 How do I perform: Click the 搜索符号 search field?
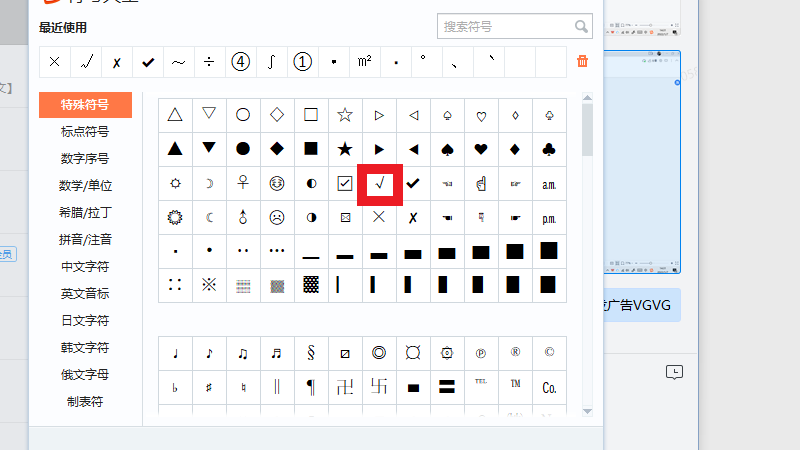tap(505, 27)
